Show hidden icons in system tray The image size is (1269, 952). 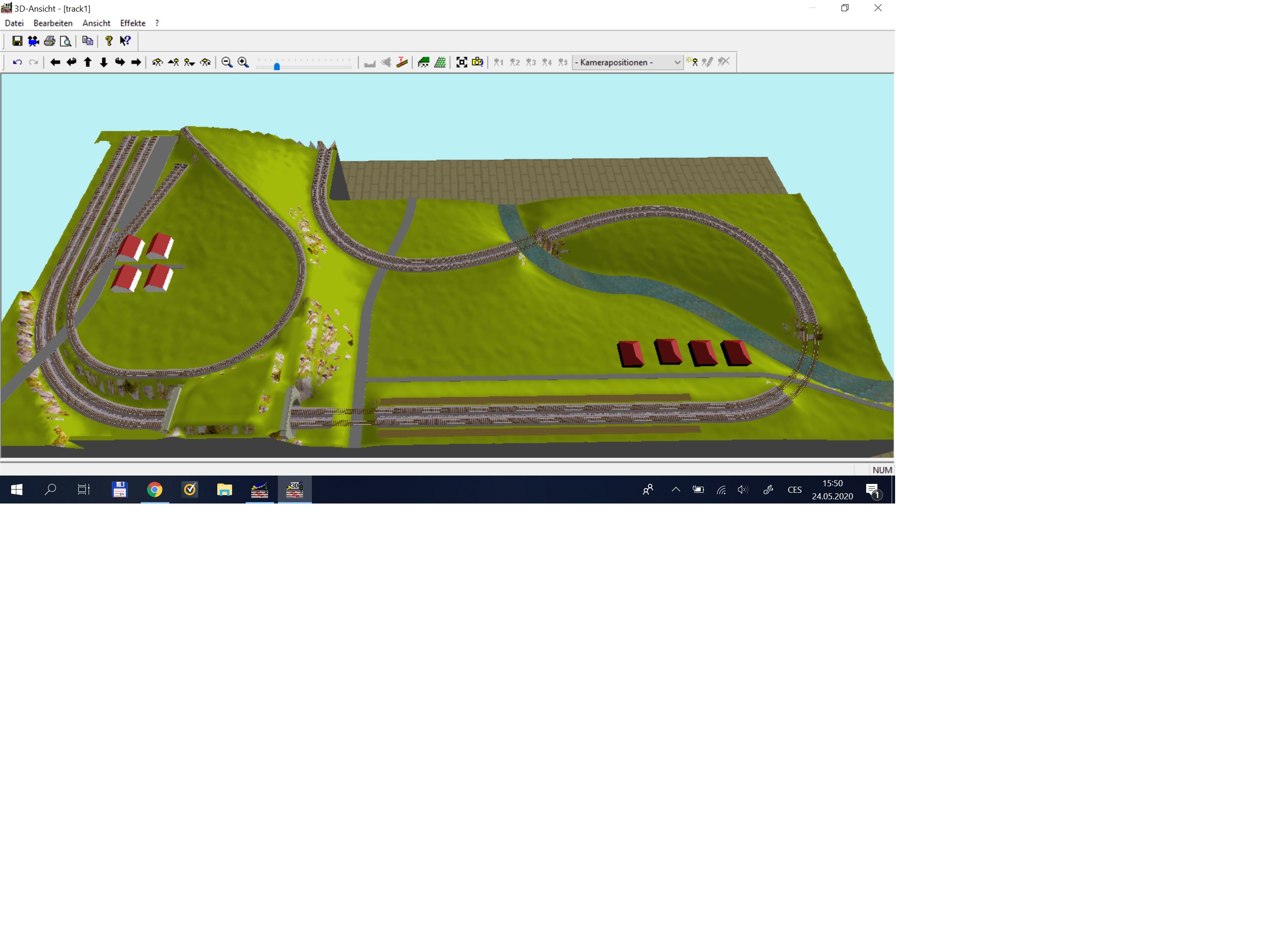pyautogui.click(x=676, y=490)
